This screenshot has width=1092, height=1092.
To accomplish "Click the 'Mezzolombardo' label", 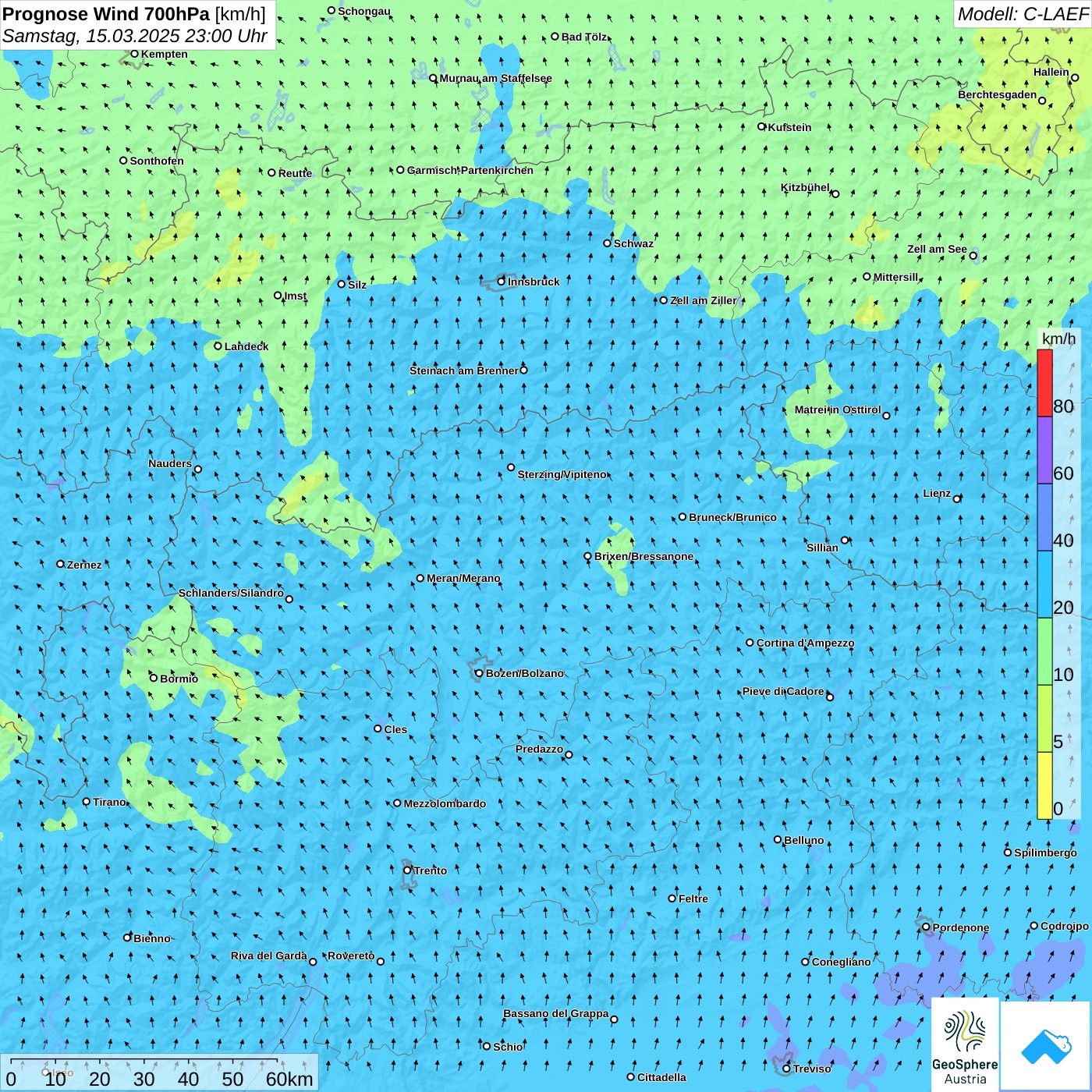I will (x=445, y=803).
